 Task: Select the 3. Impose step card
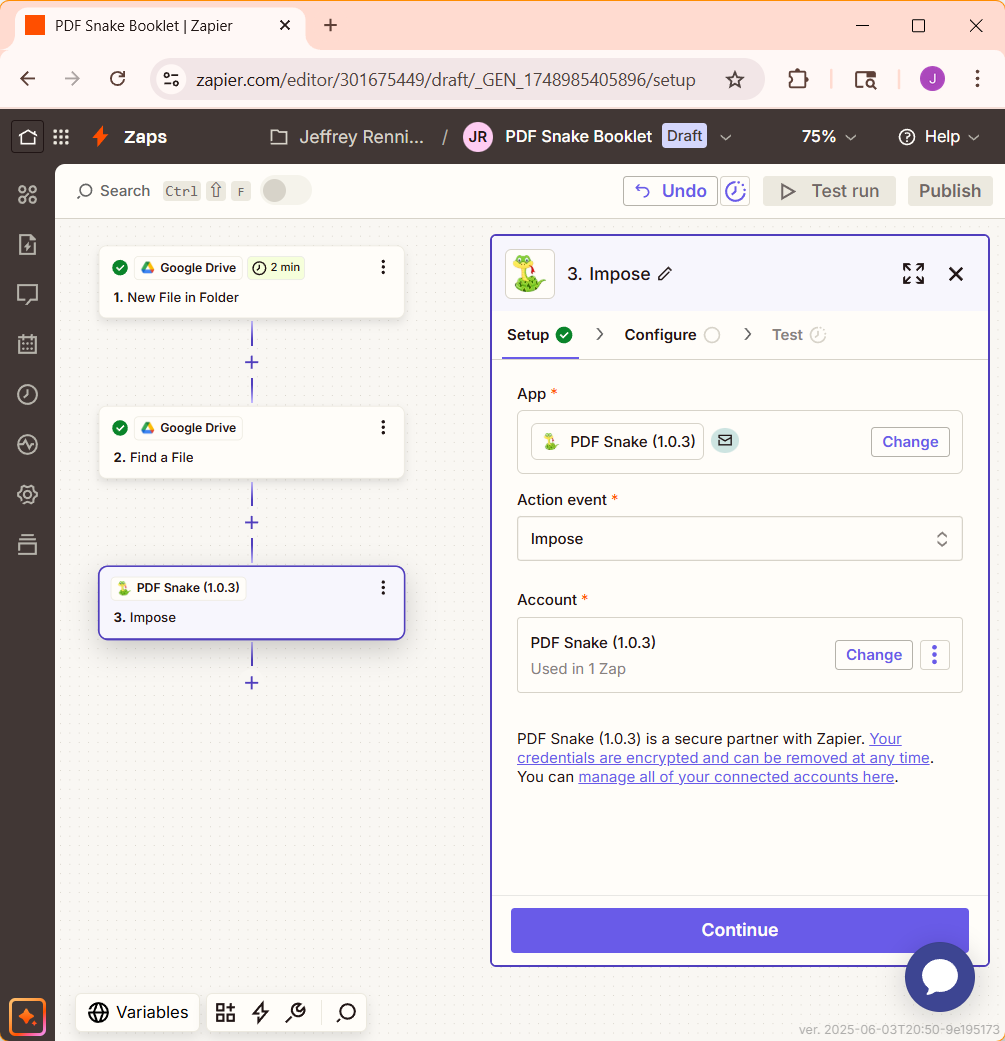pyautogui.click(x=252, y=603)
